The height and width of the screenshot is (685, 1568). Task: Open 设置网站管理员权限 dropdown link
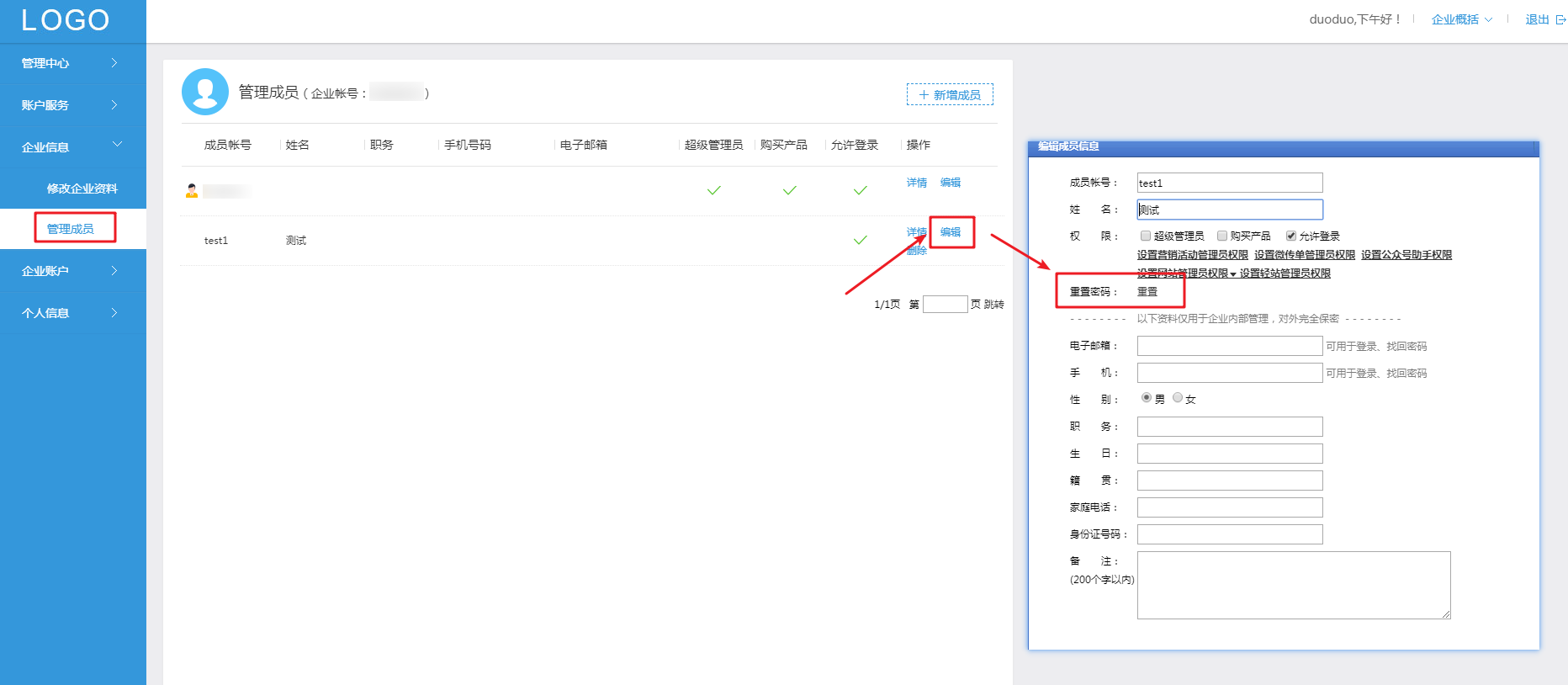tap(1187, 273)
